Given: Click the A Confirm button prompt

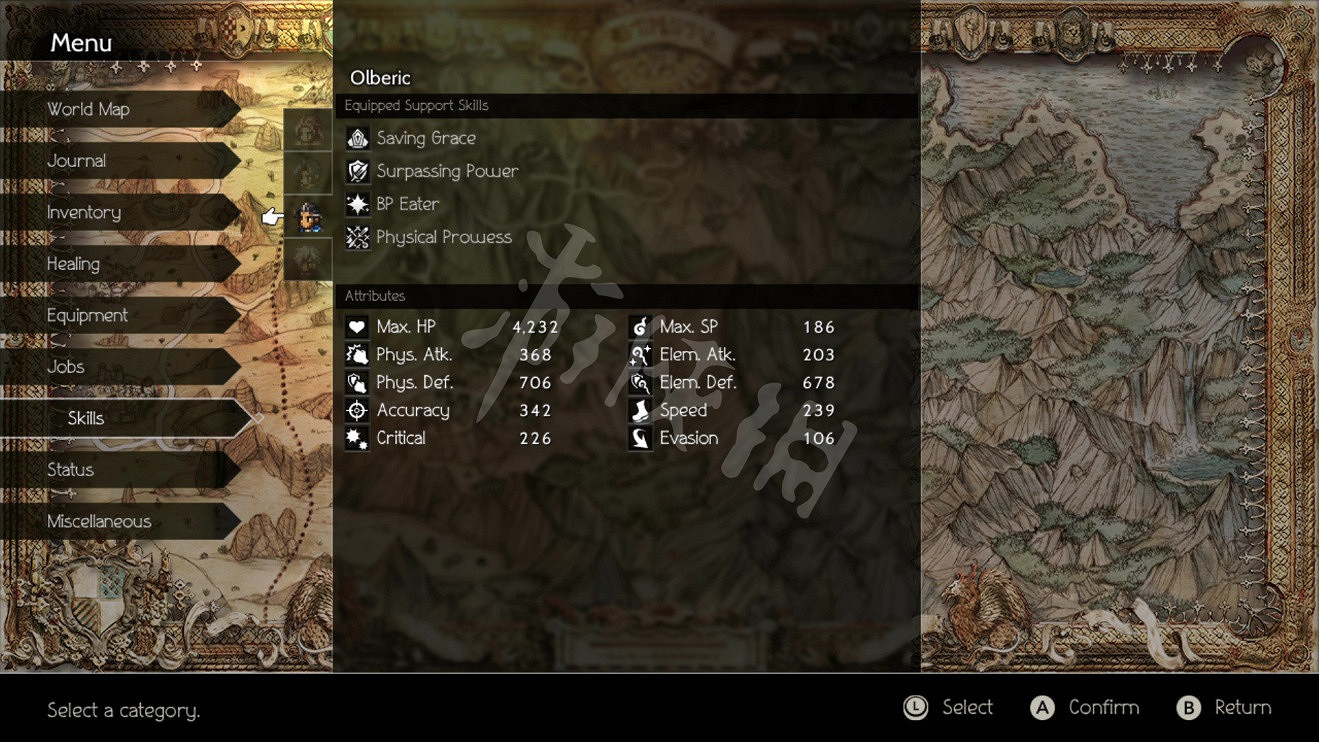Looking at the screenshot, I should coord(1085,708).
